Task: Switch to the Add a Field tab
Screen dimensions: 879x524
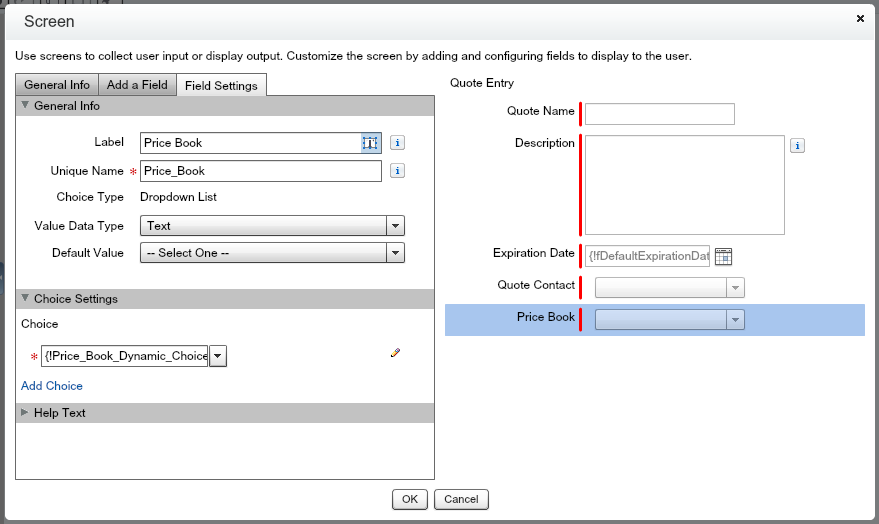Action: coord(137,85)
